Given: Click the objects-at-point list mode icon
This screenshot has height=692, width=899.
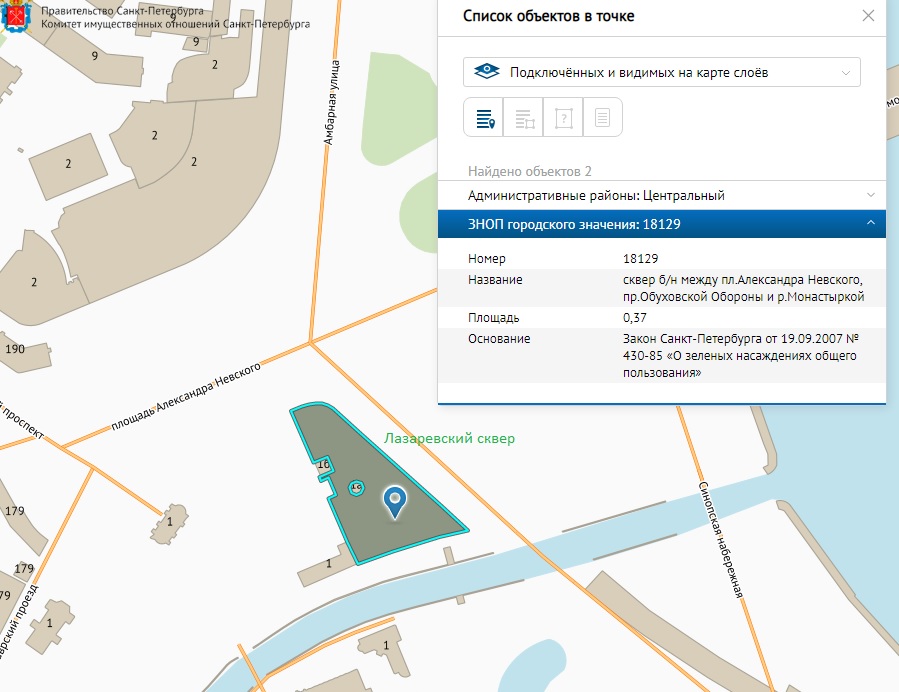Looking at the screenshot, I should tap(484, 118).
